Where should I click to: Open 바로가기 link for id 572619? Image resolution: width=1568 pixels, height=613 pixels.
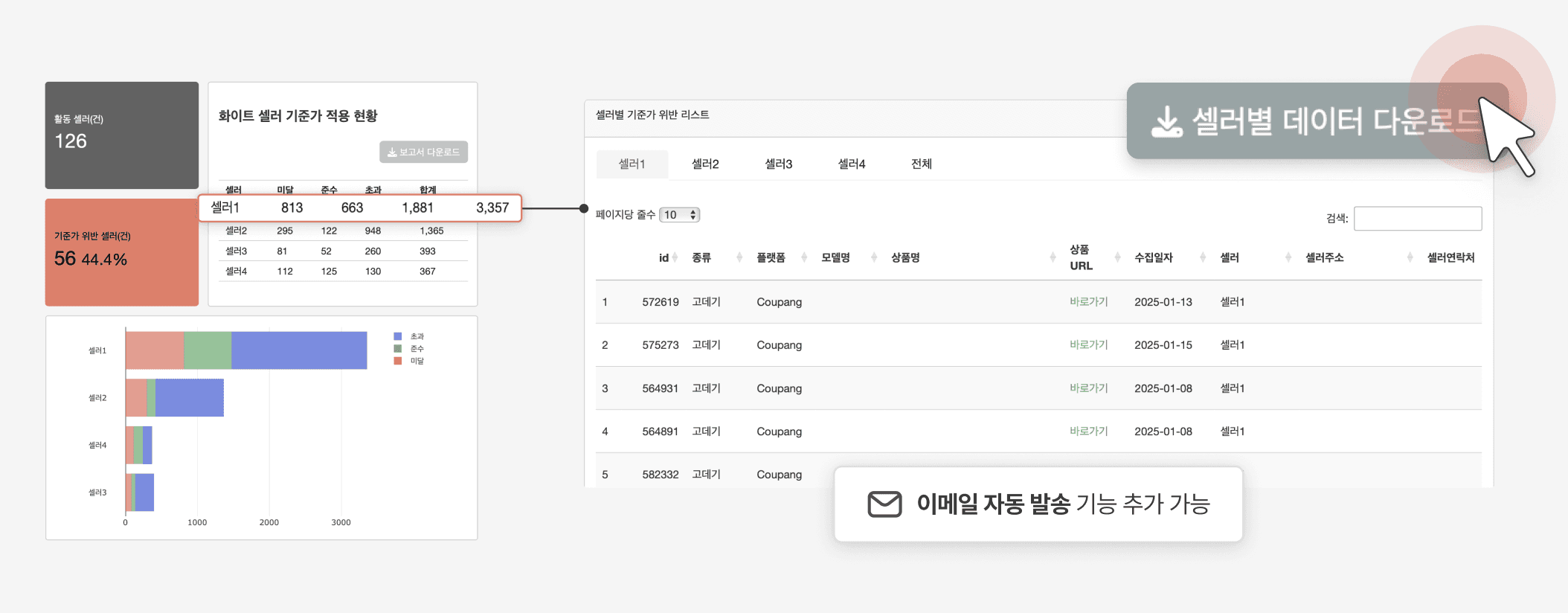coord(1089,301)
